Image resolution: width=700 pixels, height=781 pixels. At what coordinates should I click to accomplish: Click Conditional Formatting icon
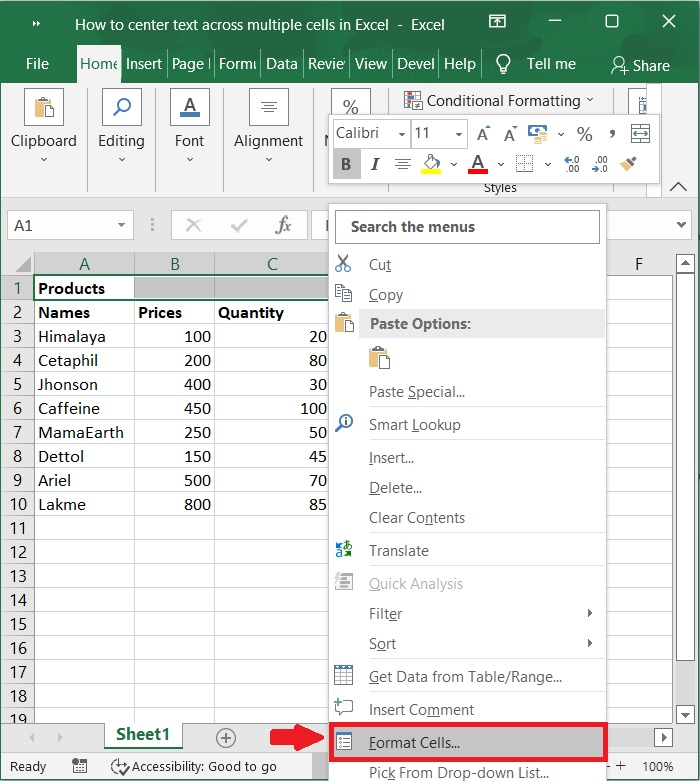413,100
